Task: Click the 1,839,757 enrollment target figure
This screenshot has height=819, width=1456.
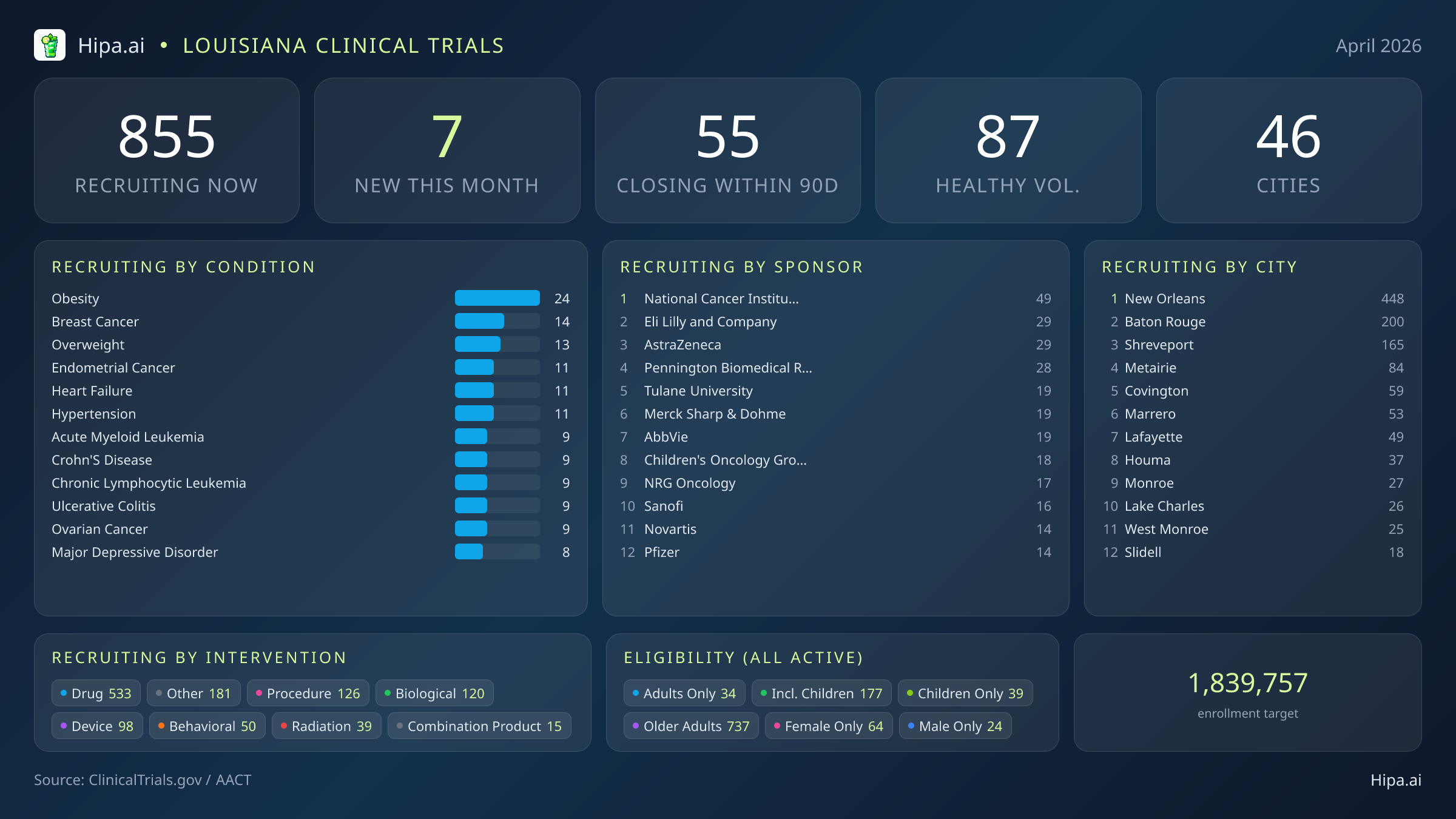Action: (x=1248, y=683)
